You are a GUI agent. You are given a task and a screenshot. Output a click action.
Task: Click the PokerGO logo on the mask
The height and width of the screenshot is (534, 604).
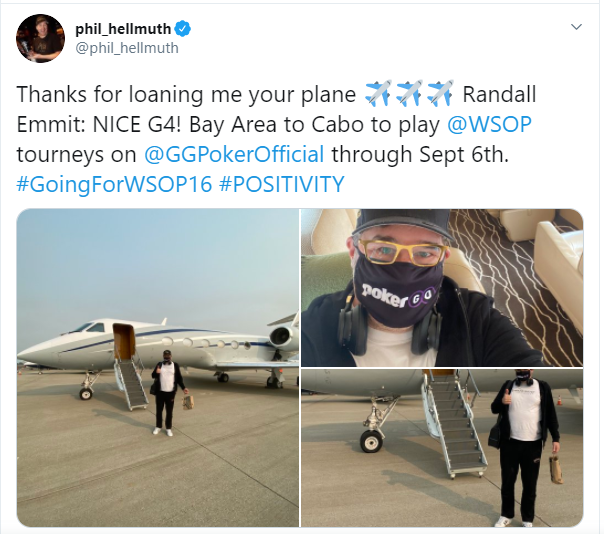click(398, 296)
